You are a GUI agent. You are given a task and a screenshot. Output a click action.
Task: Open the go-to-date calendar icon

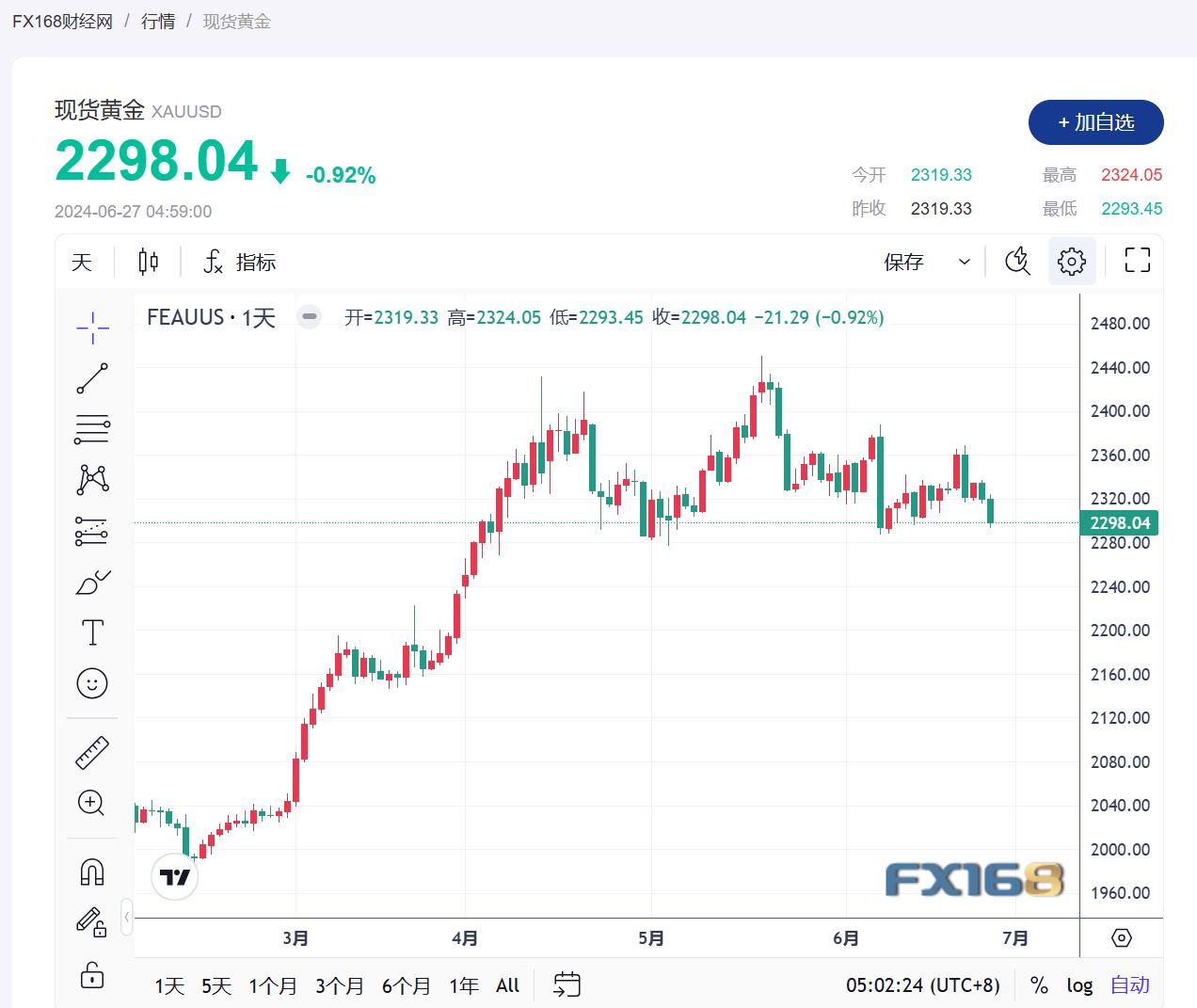pos(567,984)
